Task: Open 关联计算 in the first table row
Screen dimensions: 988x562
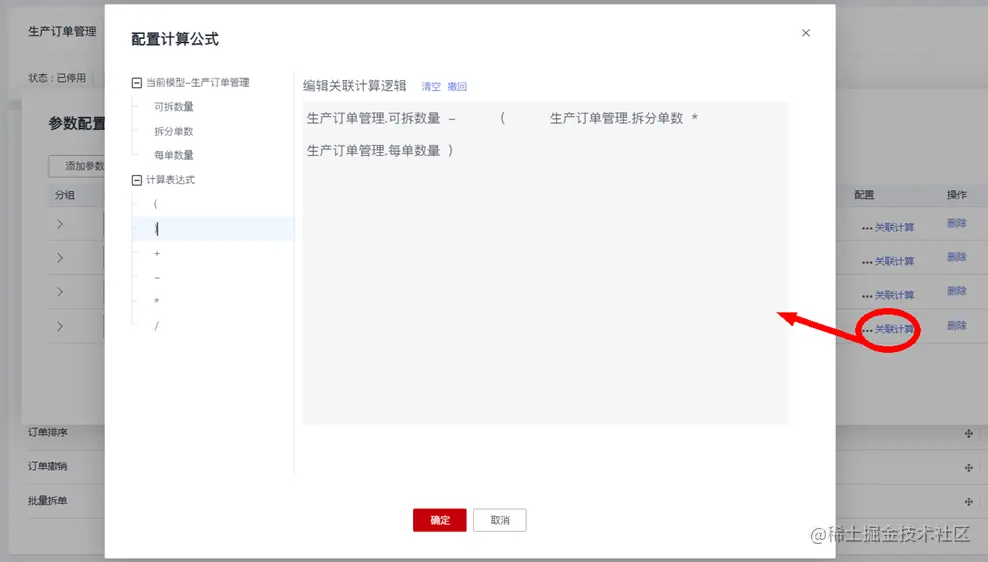Action: pyautogui.click(x=894, y=227)
